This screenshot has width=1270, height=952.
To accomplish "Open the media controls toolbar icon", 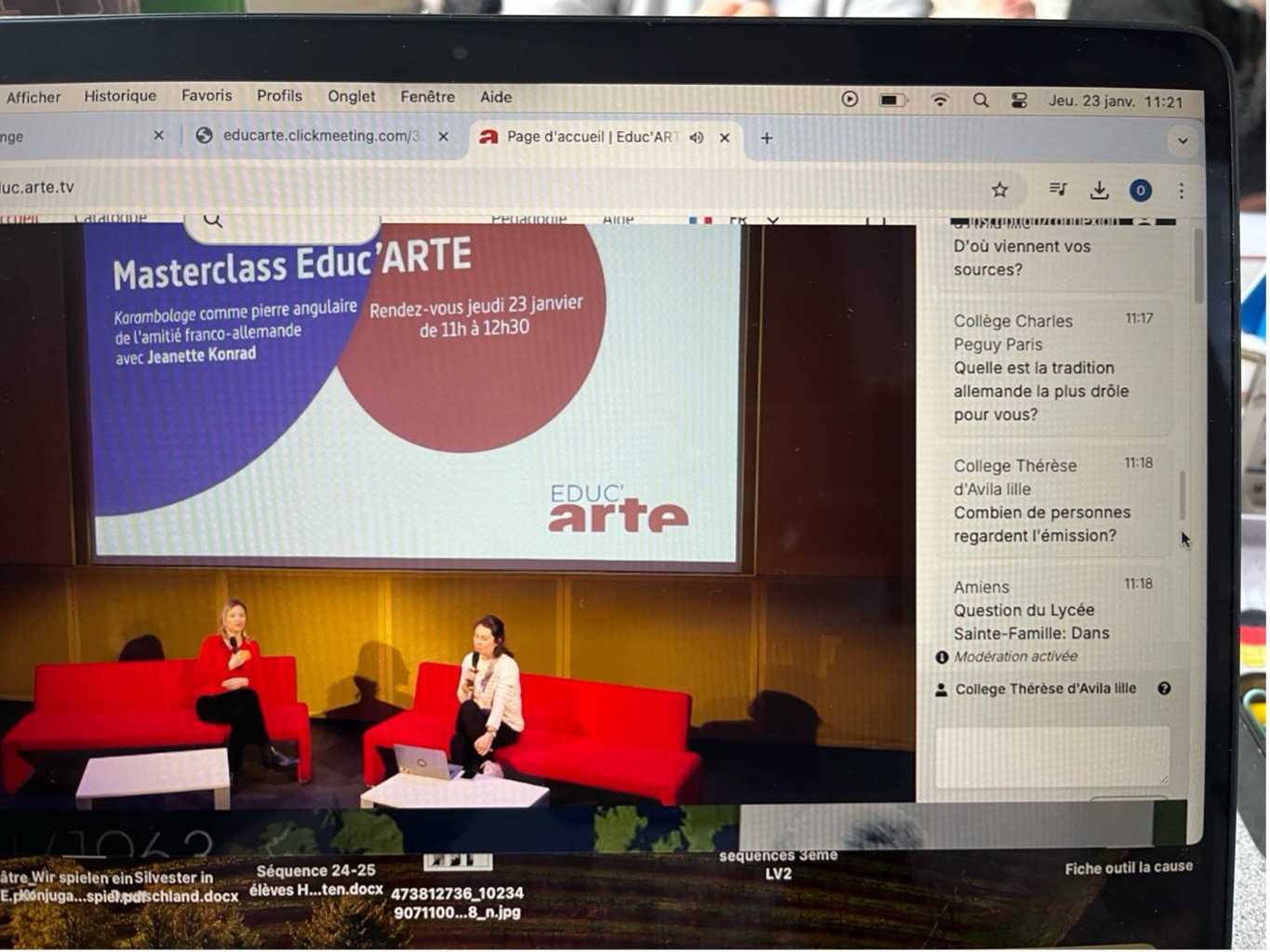I will pyautogui.click(x=1058, y=190).
